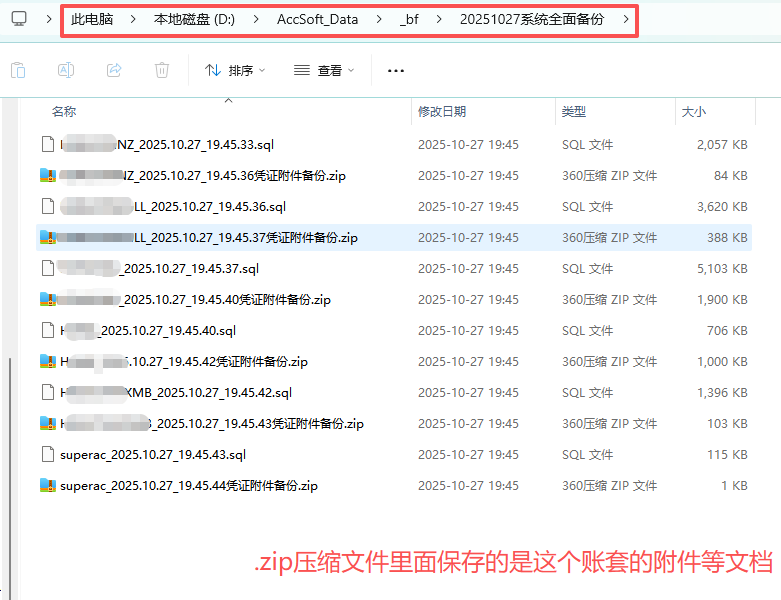The image size is (781, 600).
Task: Sort by the 名称 column header
Action: click(64, 112)
